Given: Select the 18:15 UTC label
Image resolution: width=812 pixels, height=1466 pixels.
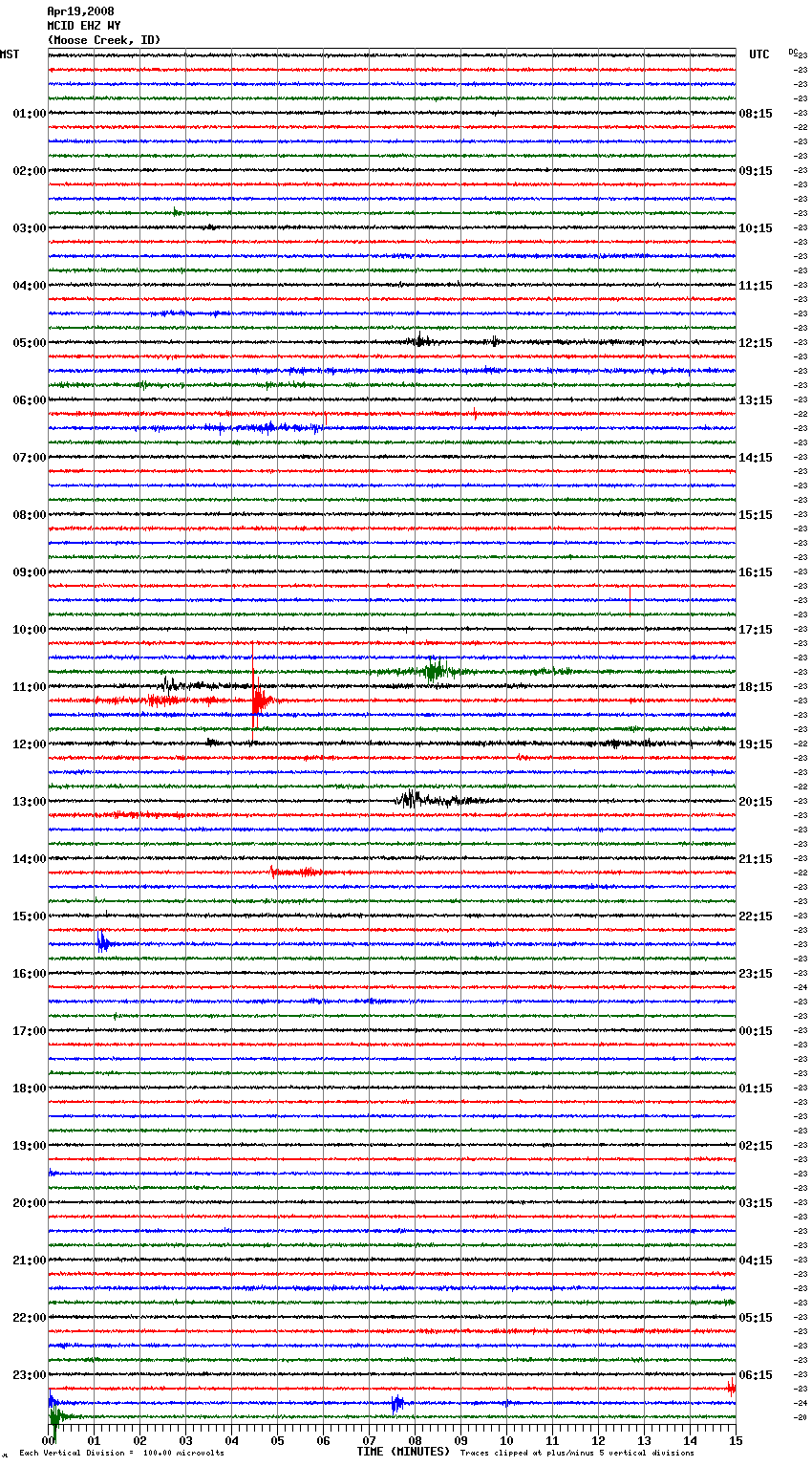Looking at the screenshot, I should click(756, 687).
